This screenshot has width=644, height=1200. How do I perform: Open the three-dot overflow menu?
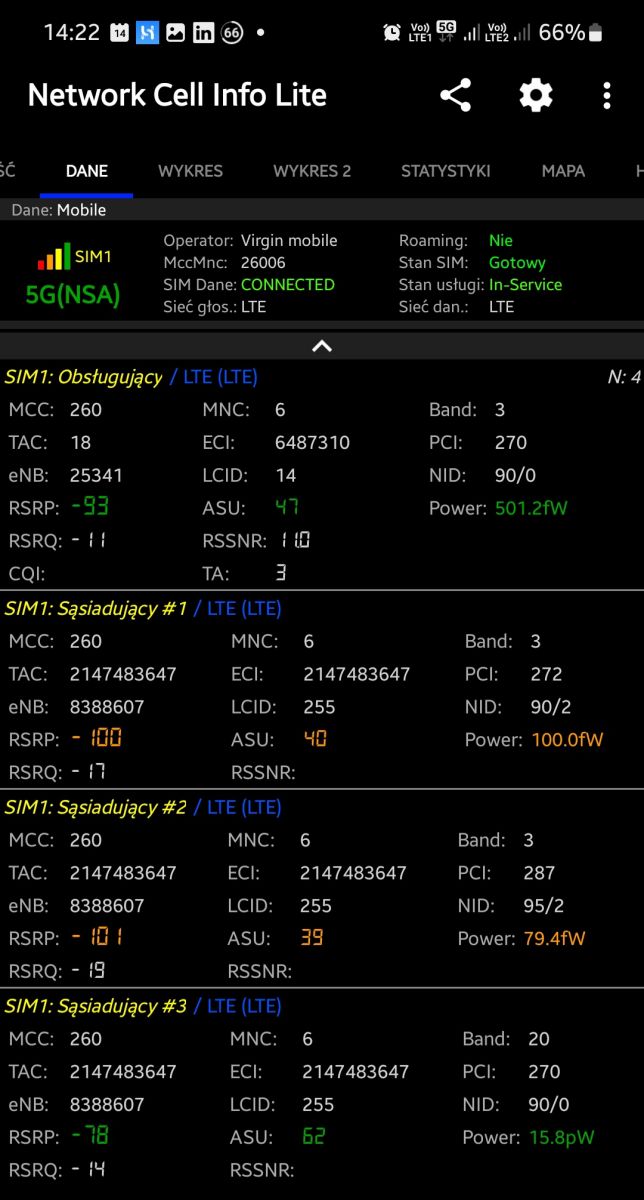point(607,96)
